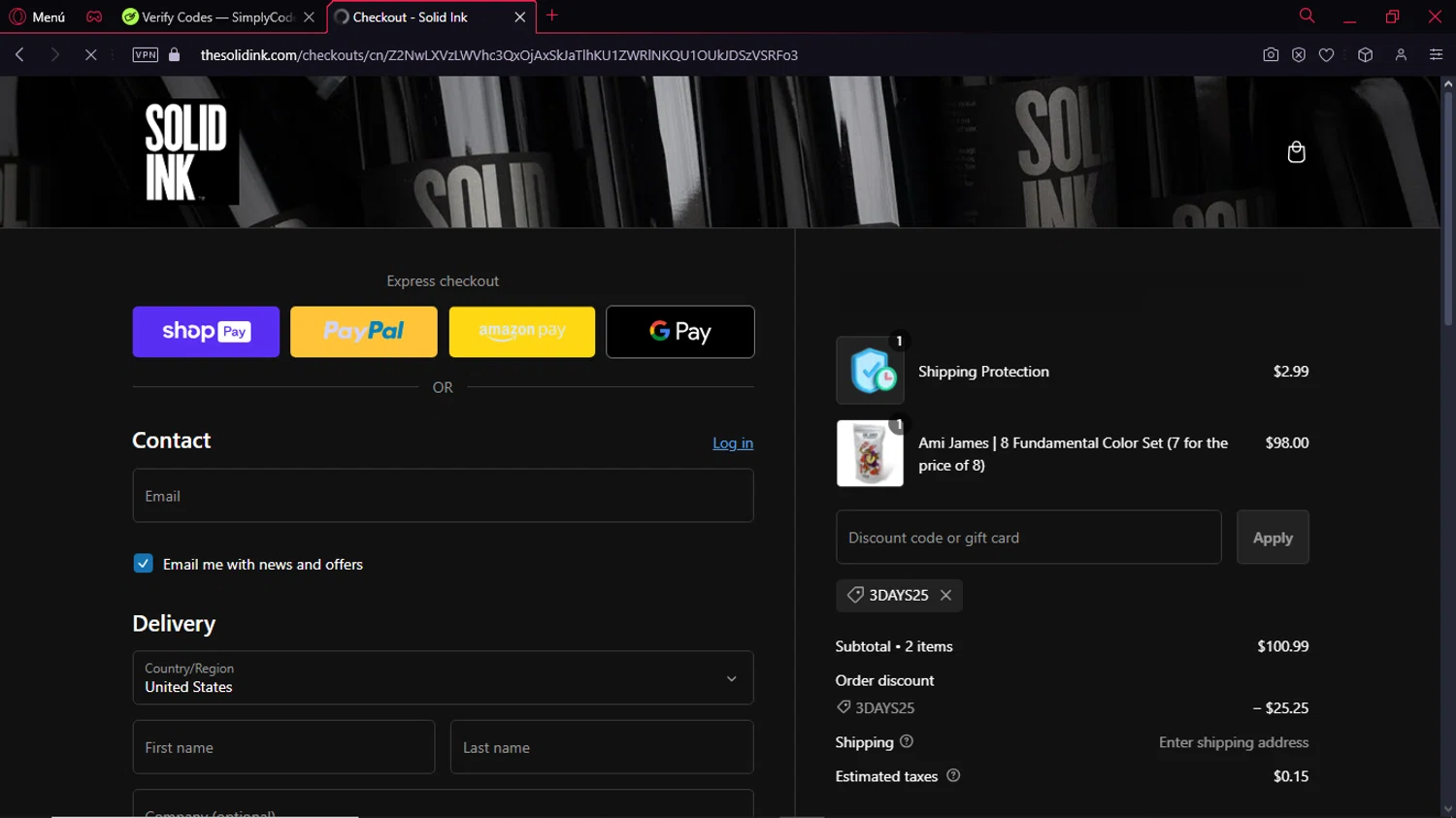
Task: Focus the Discount code or gift card field
Action: (x=1029, y=538)
